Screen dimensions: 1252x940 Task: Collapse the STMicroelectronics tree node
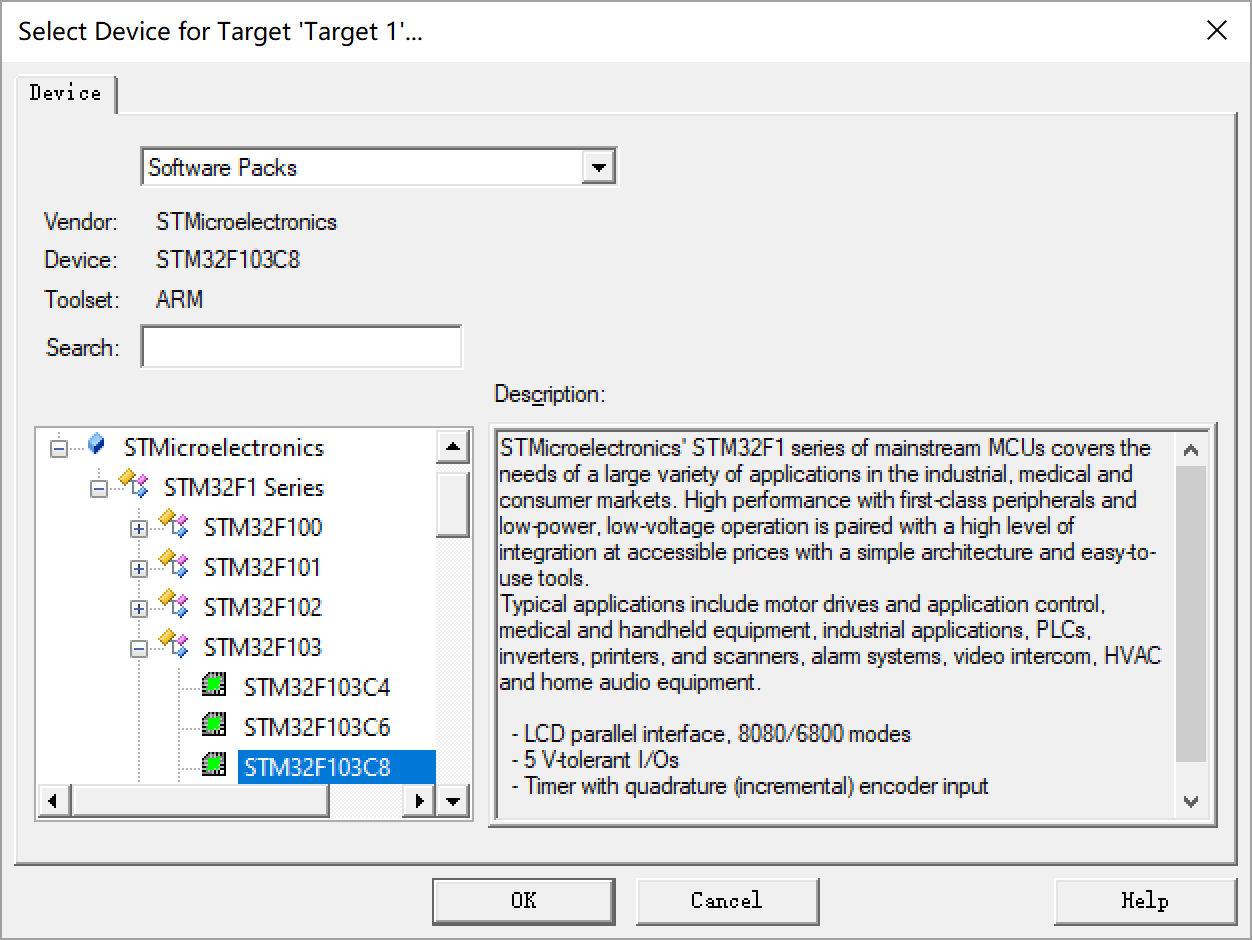coord(59,449)
